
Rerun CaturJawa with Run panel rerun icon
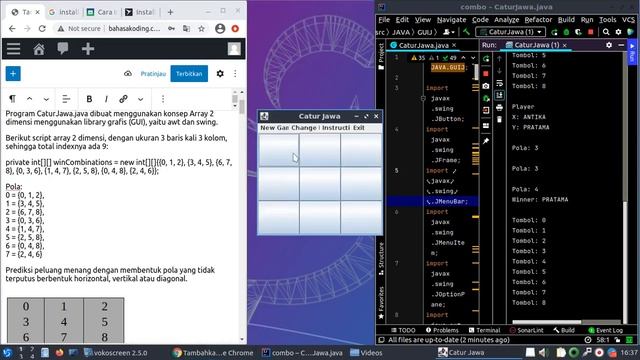[486, 59]
